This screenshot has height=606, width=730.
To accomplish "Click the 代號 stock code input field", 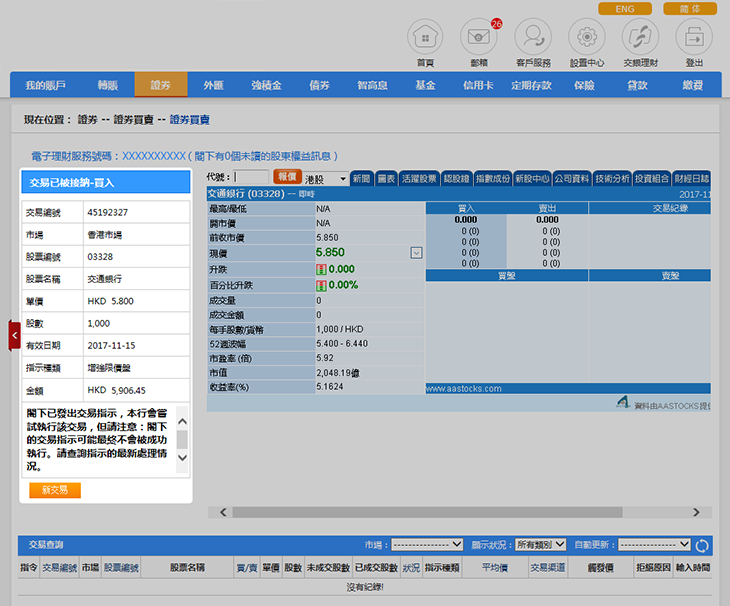I will tap(251, 178).
